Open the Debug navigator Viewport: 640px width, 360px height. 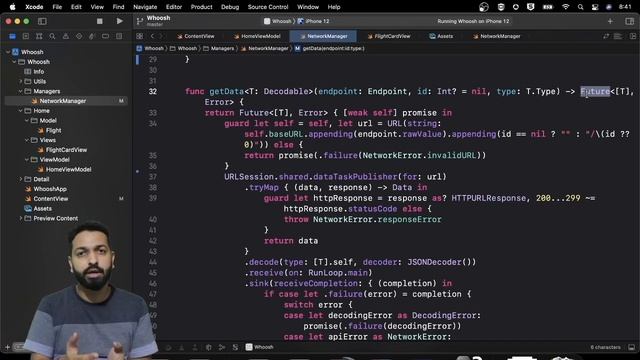point(92,36)
